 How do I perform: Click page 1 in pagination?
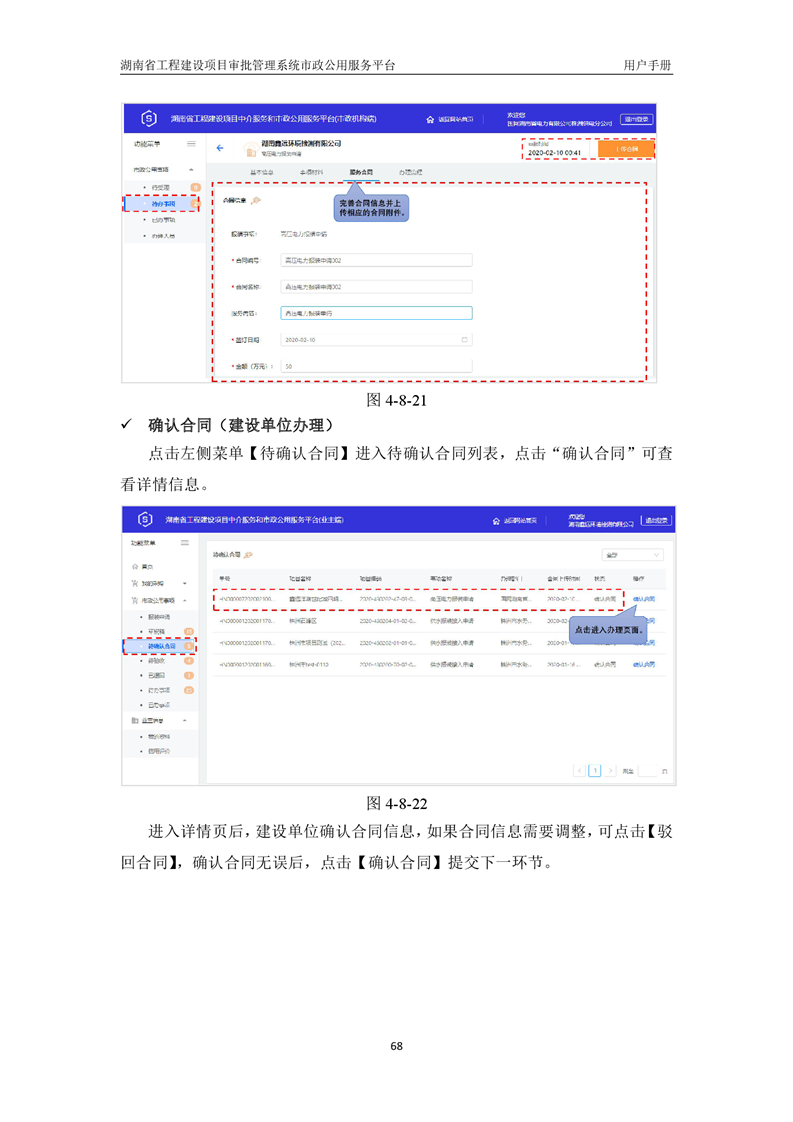click(595, 771)
